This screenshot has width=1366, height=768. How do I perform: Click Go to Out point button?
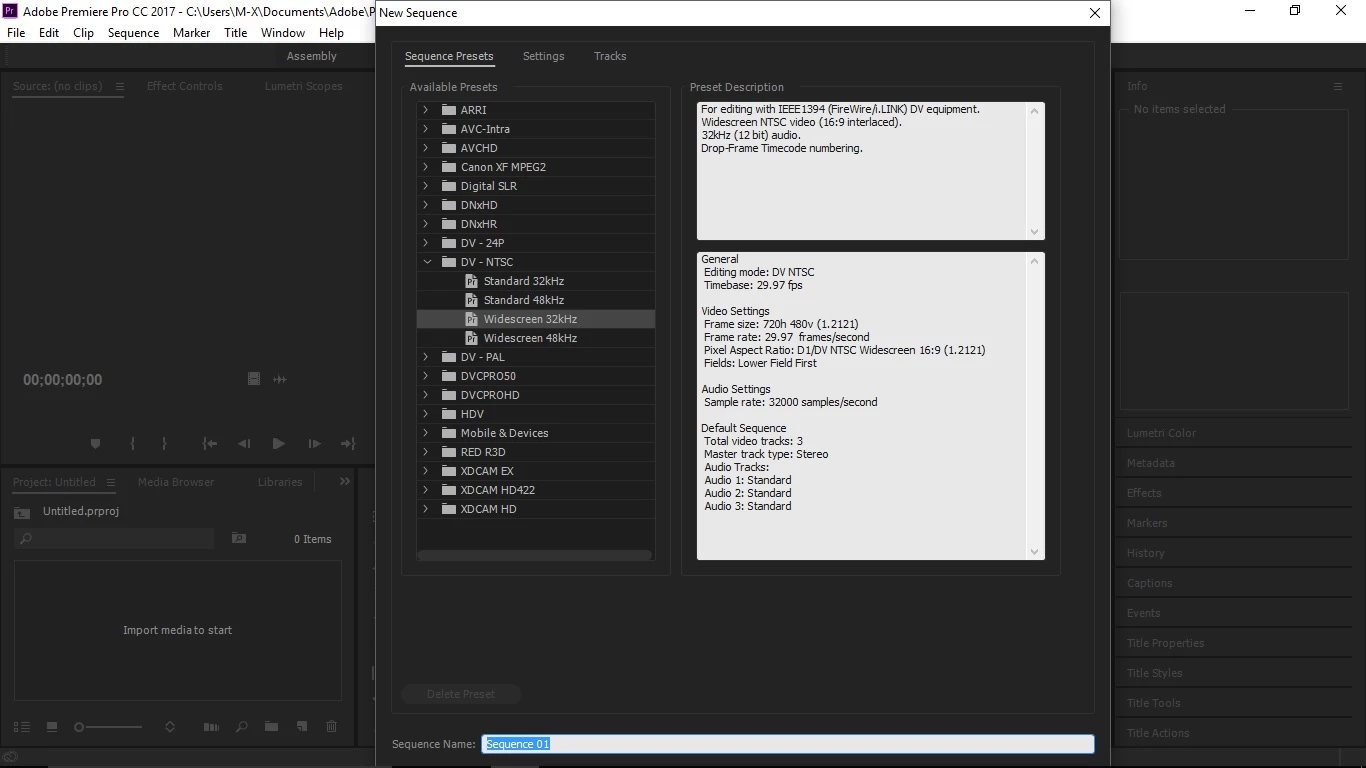click(x=348, y=444)
